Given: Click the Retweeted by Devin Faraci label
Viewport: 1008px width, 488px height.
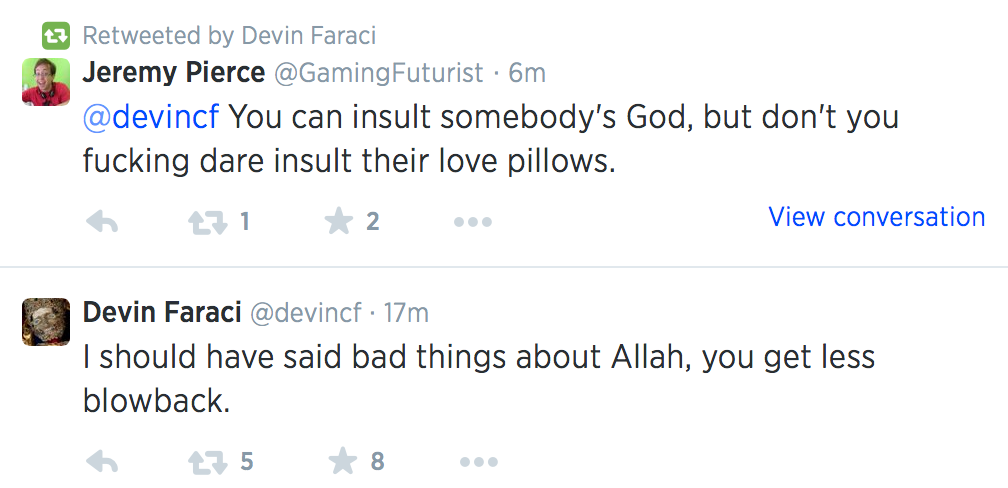Looking at the screenshot, I should (229, 37).
